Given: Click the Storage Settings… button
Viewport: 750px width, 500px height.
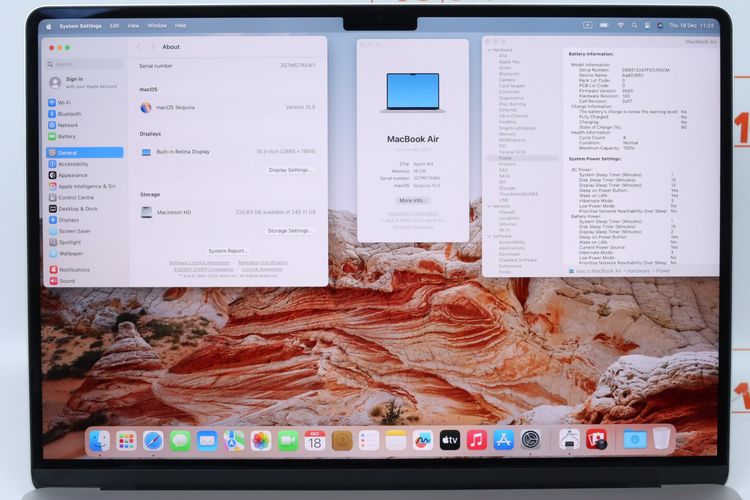Looking at the screenshot, I should [x=289, y=231].
